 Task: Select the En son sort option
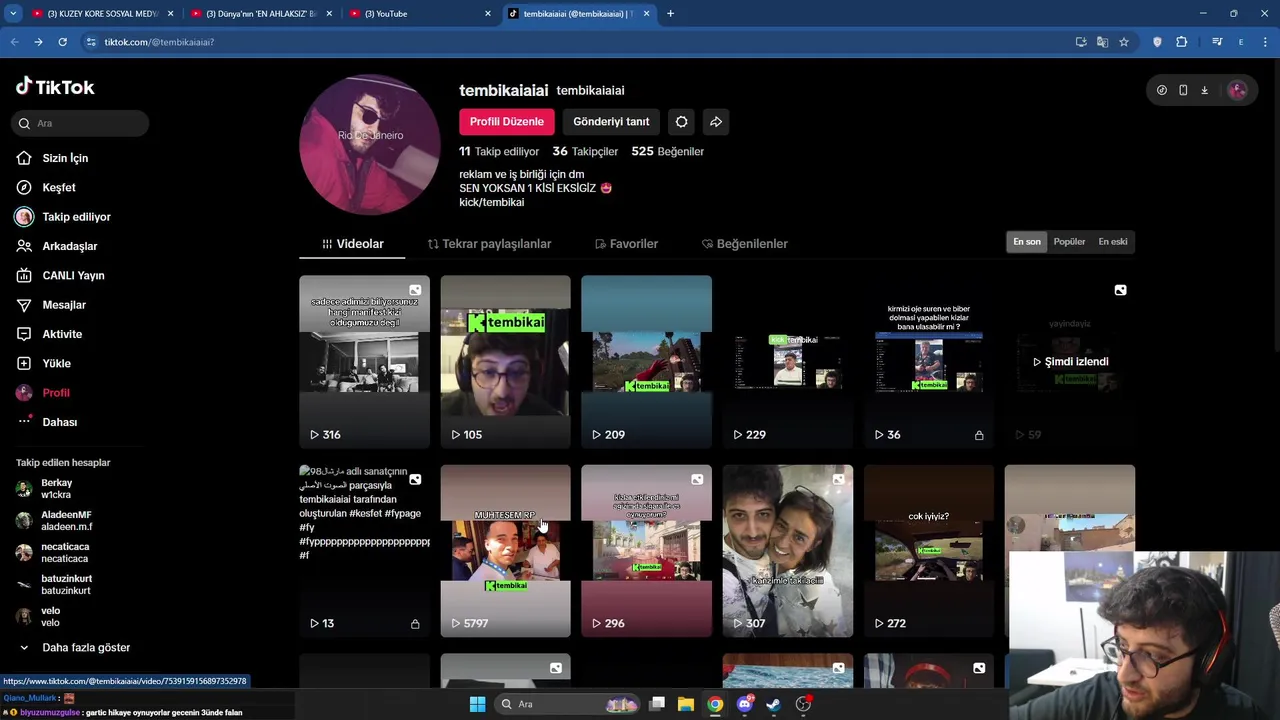(1027, 242)
